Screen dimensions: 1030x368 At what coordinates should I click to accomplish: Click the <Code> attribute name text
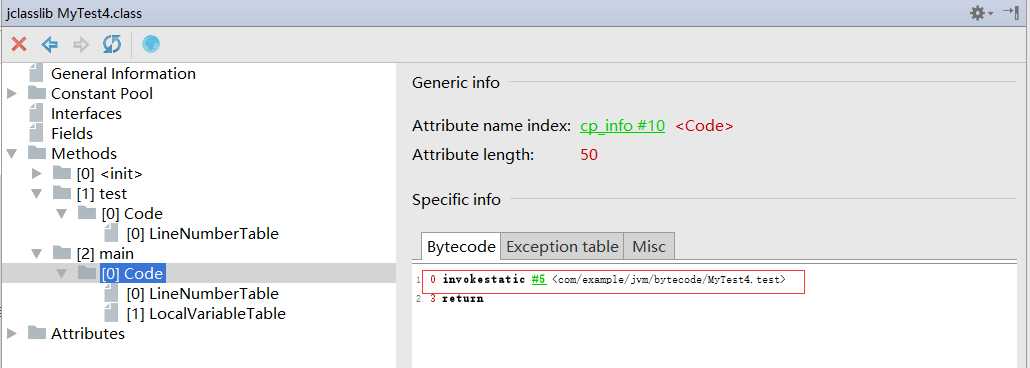coord(704,126)
